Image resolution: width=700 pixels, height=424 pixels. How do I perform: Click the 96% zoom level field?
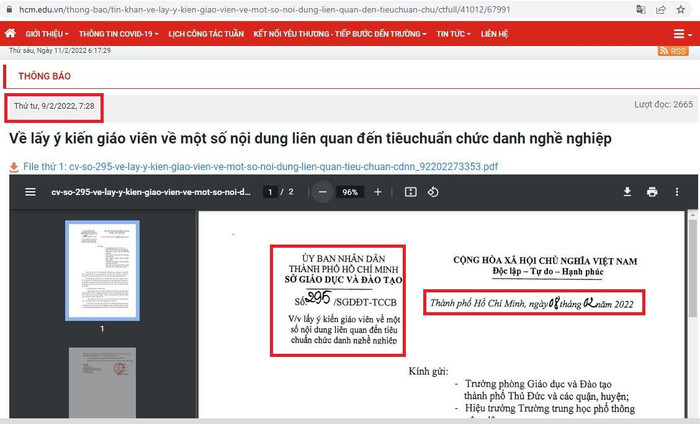point(350,192)
